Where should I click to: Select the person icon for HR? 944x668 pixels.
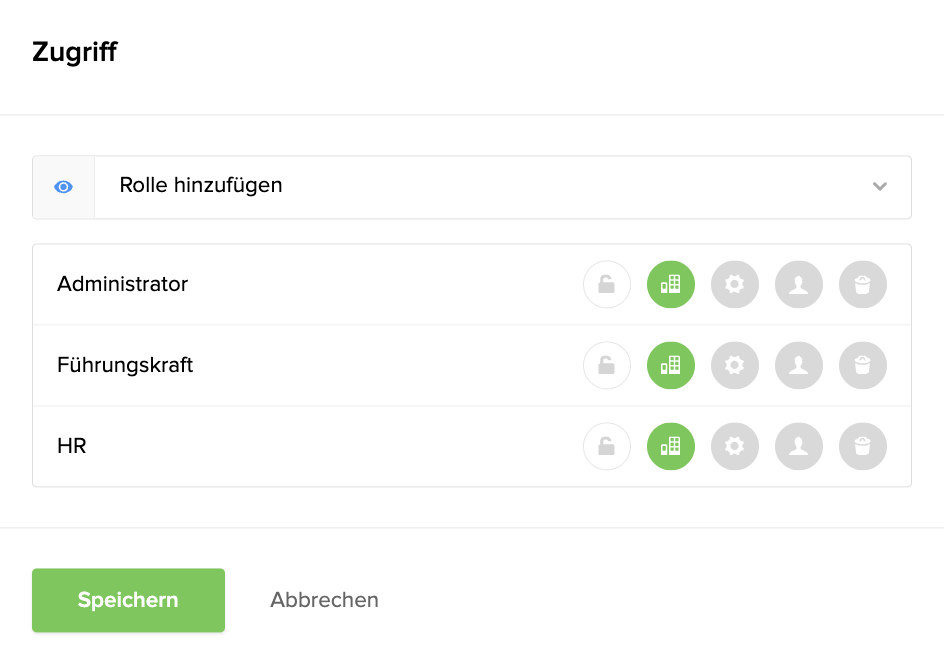[x=799, y=446]
